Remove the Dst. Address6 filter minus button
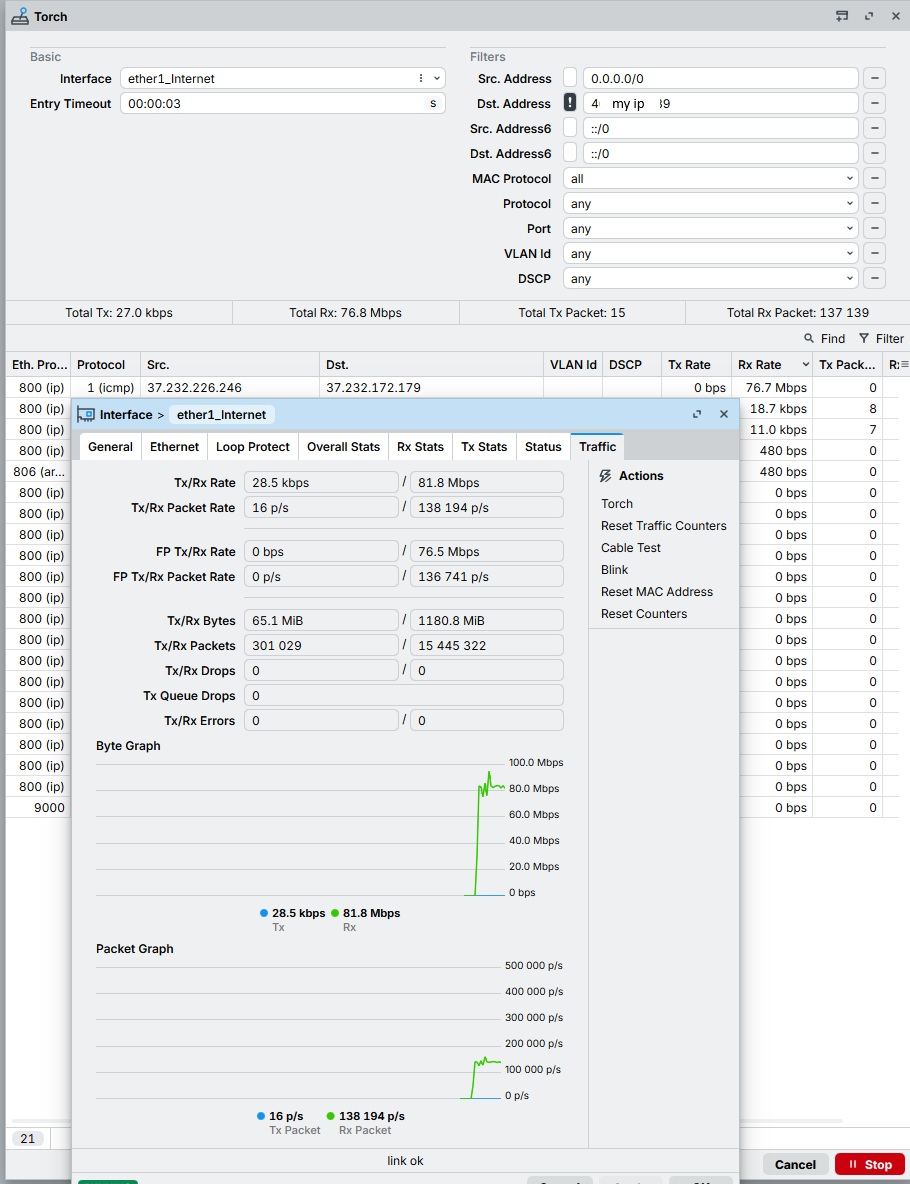The width and height of the screenshot is (910, 1184). [875, 153]
